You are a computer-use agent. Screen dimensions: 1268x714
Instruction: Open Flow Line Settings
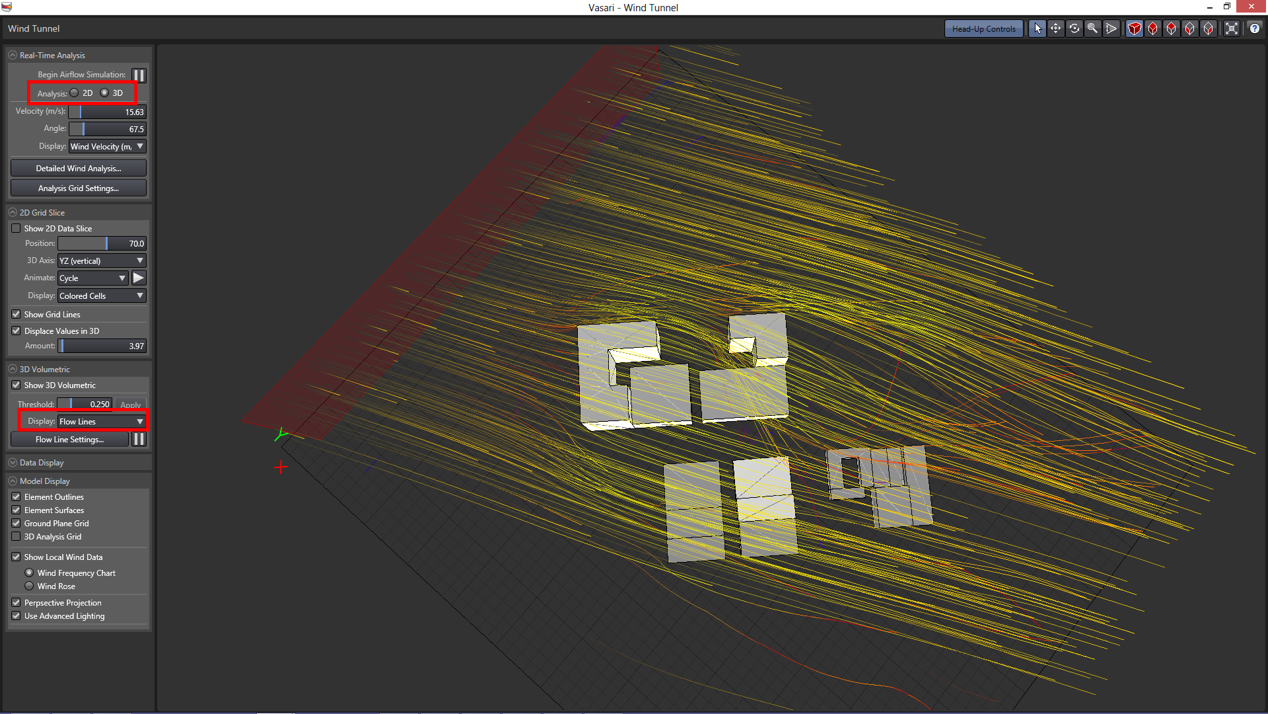click(70, 439)
